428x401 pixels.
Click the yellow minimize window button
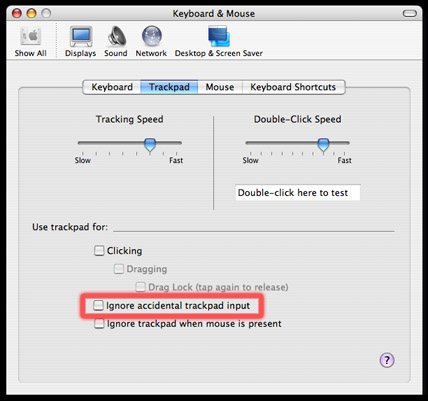coord(31,13)
